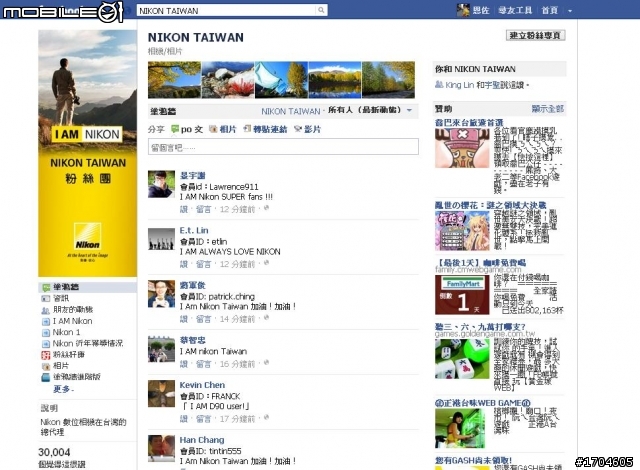Open Kevin Chen's profile picture
Image resolution: width=640 pixels, height=470 pixels.
tap(161, 394)
